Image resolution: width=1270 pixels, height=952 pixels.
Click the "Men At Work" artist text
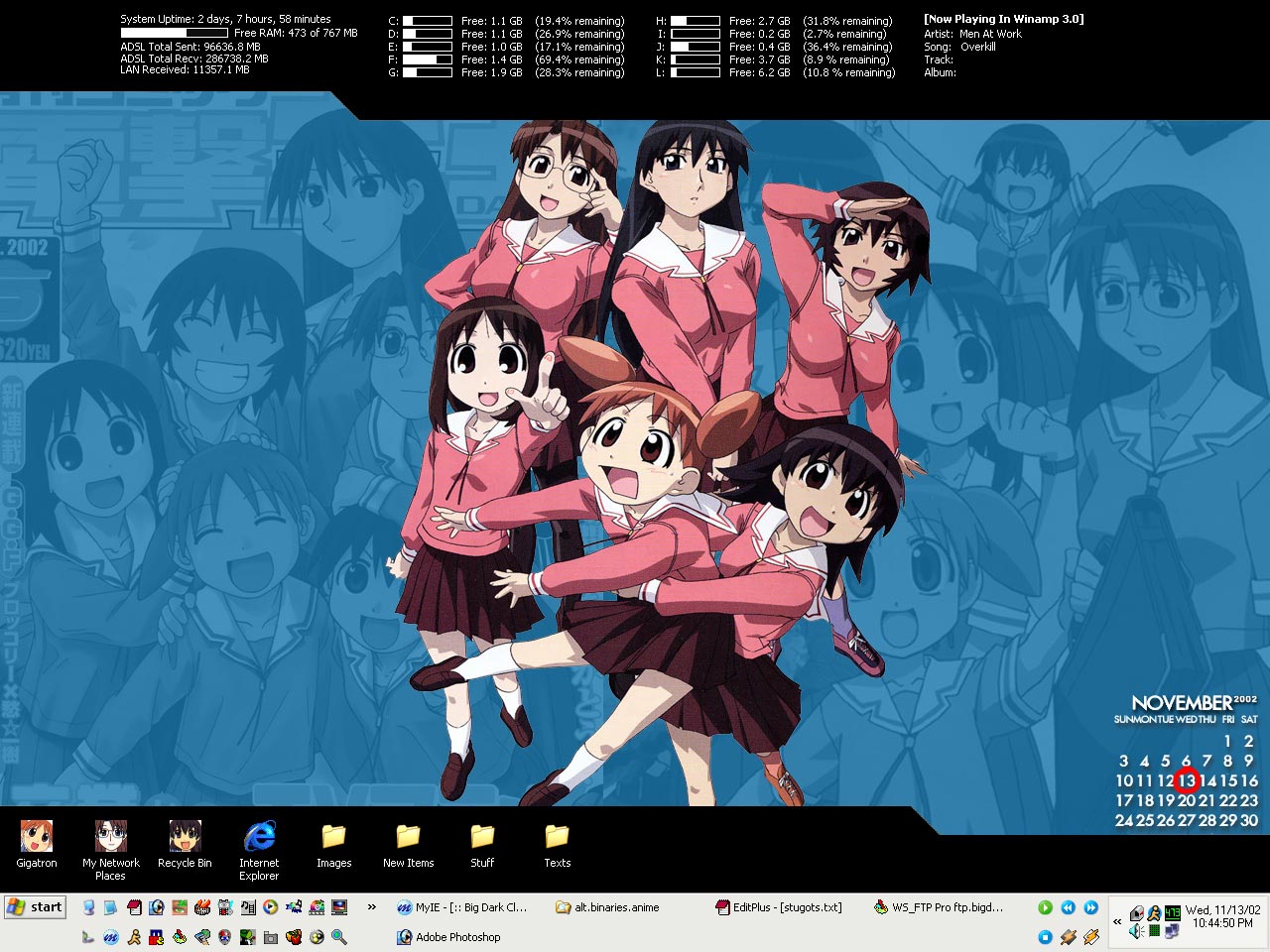point(990,34)
